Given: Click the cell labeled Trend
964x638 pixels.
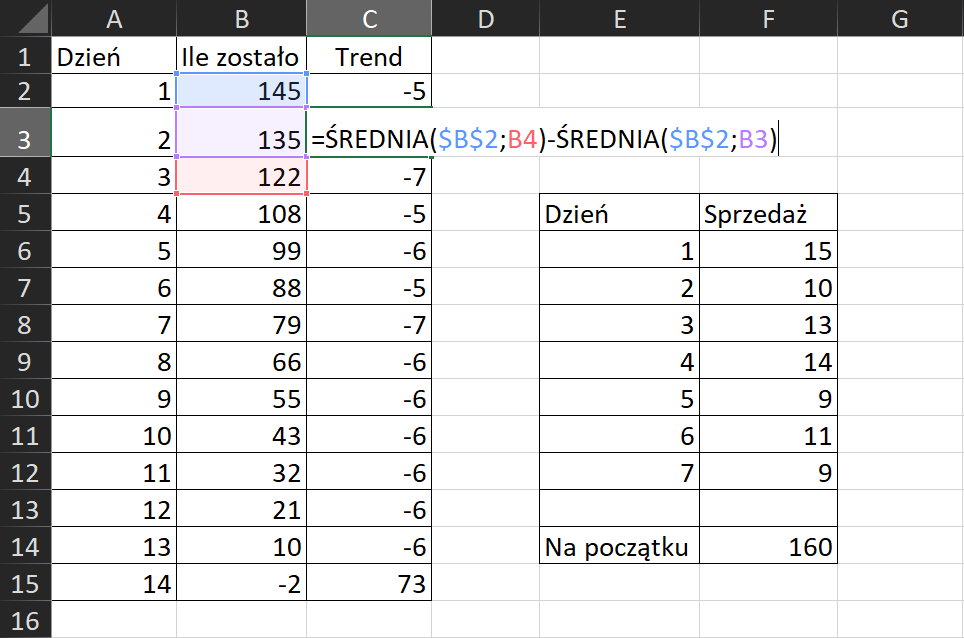Looking at the screenshot, I should (x=368, y=57).
